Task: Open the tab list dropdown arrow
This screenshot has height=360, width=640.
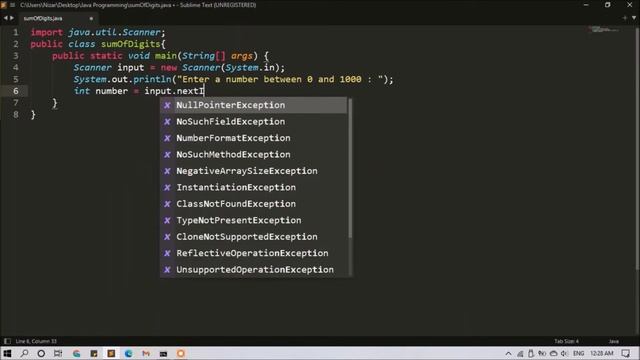Action: 634,18
